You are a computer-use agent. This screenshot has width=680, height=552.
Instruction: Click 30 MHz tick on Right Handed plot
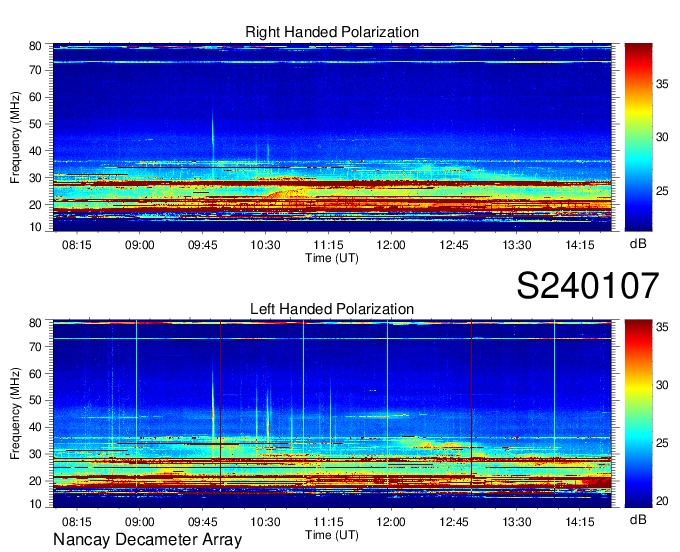(35, 178)
